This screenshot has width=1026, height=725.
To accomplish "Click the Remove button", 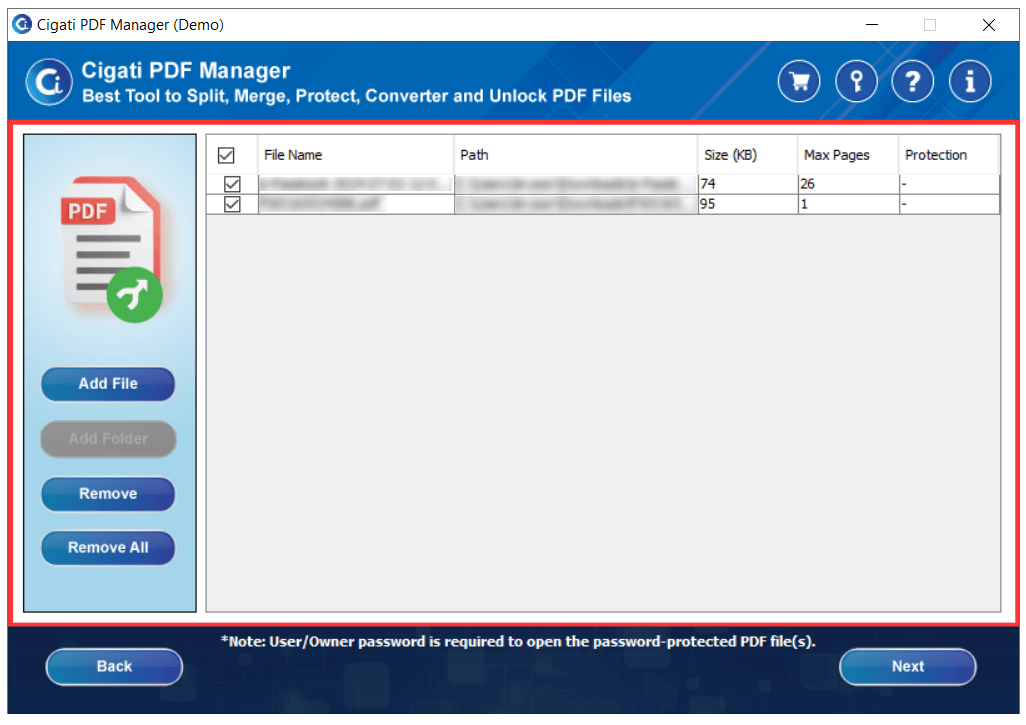I will [108, 493].
